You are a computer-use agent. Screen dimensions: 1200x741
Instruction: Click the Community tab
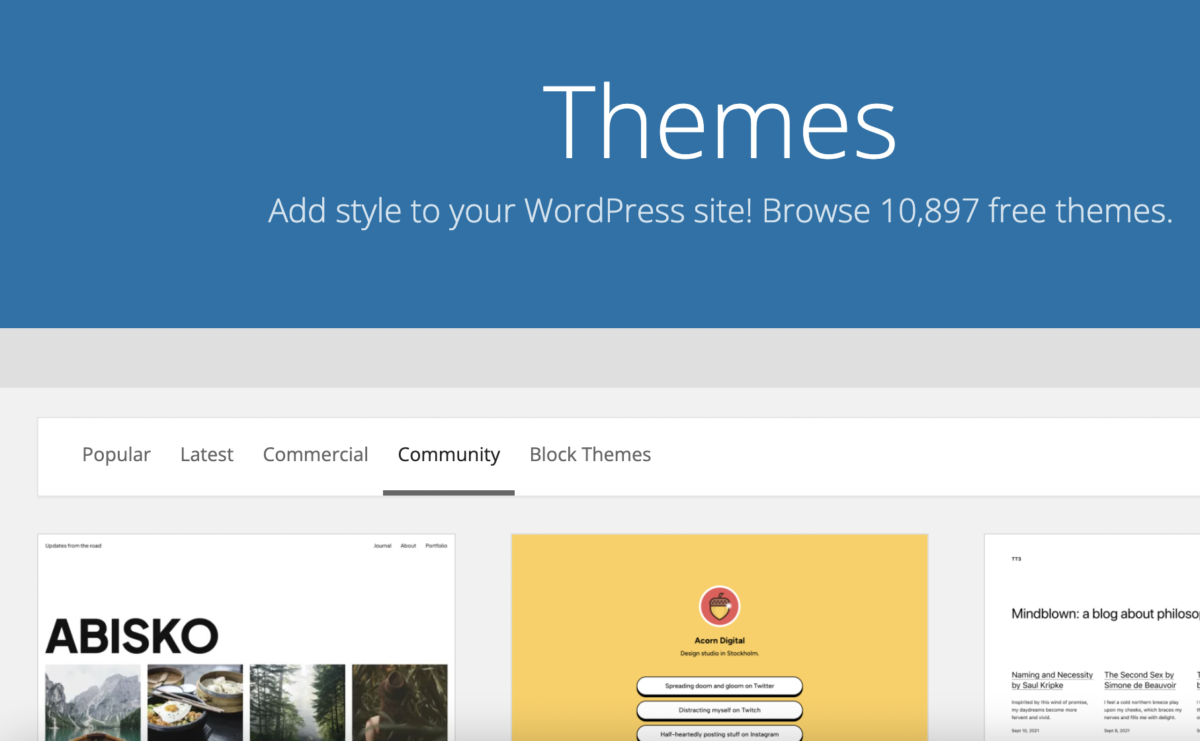[448, 454]
